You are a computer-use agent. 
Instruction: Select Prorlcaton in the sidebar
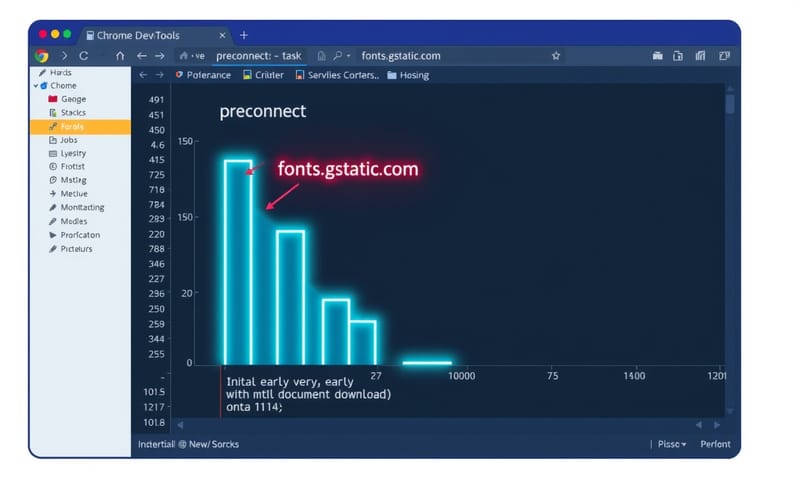pos(74,235)
